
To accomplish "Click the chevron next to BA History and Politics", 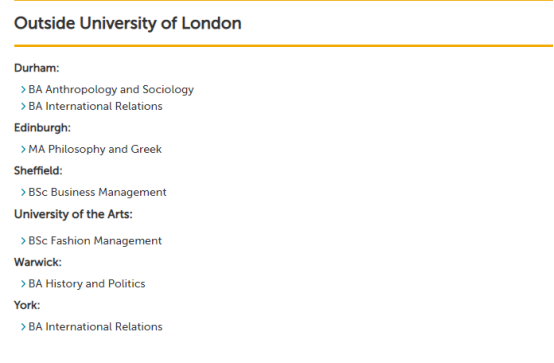I will point(23,284).
